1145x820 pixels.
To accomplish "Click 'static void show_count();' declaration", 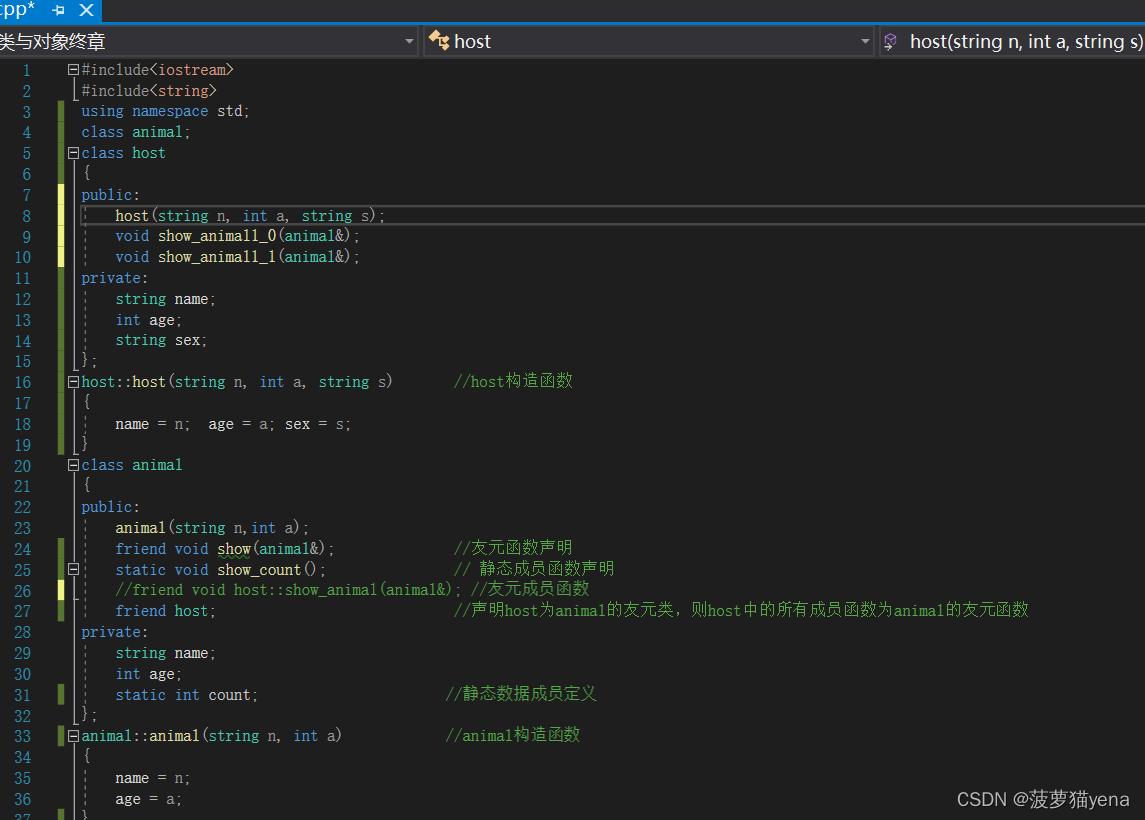I will pos(221,570).
